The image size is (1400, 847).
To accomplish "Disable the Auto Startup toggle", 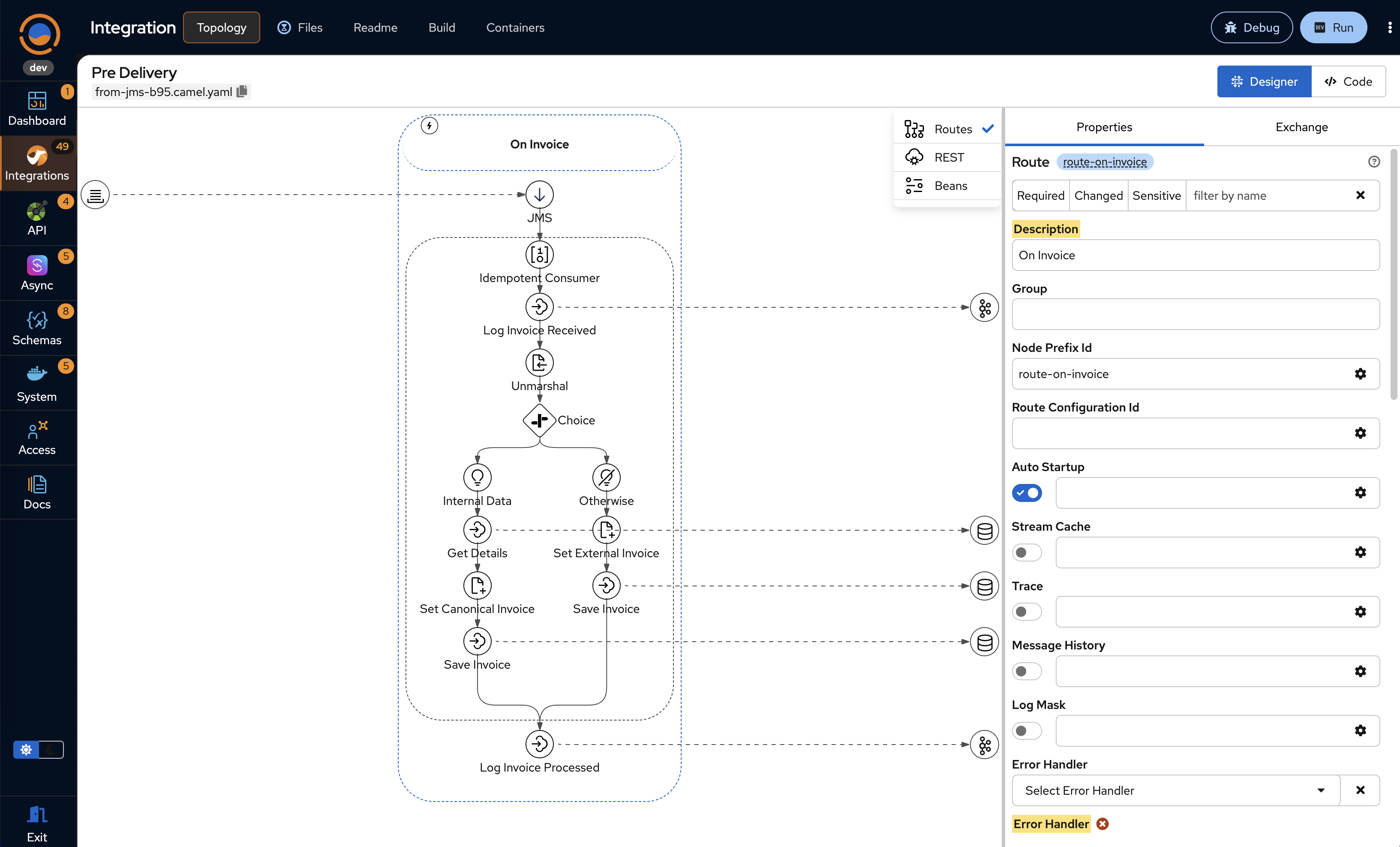I will [1027, 493].
